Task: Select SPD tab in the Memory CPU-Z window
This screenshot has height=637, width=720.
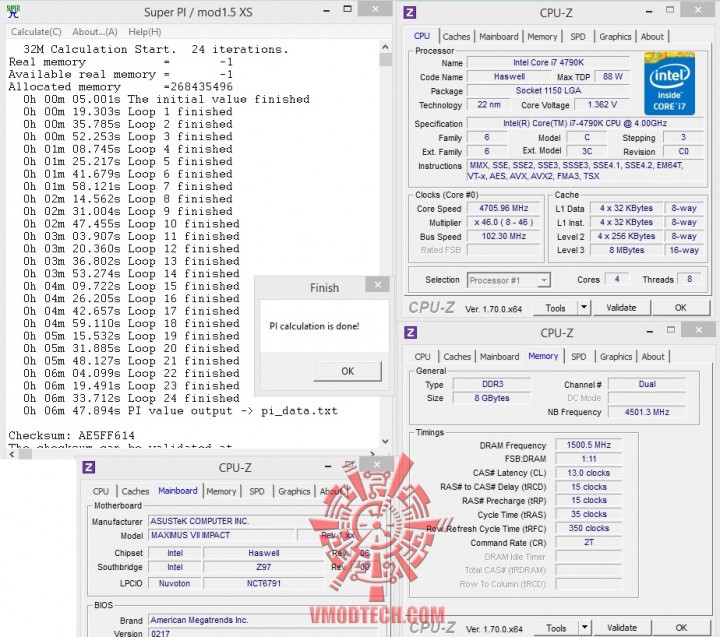Action: click(579, 356)
